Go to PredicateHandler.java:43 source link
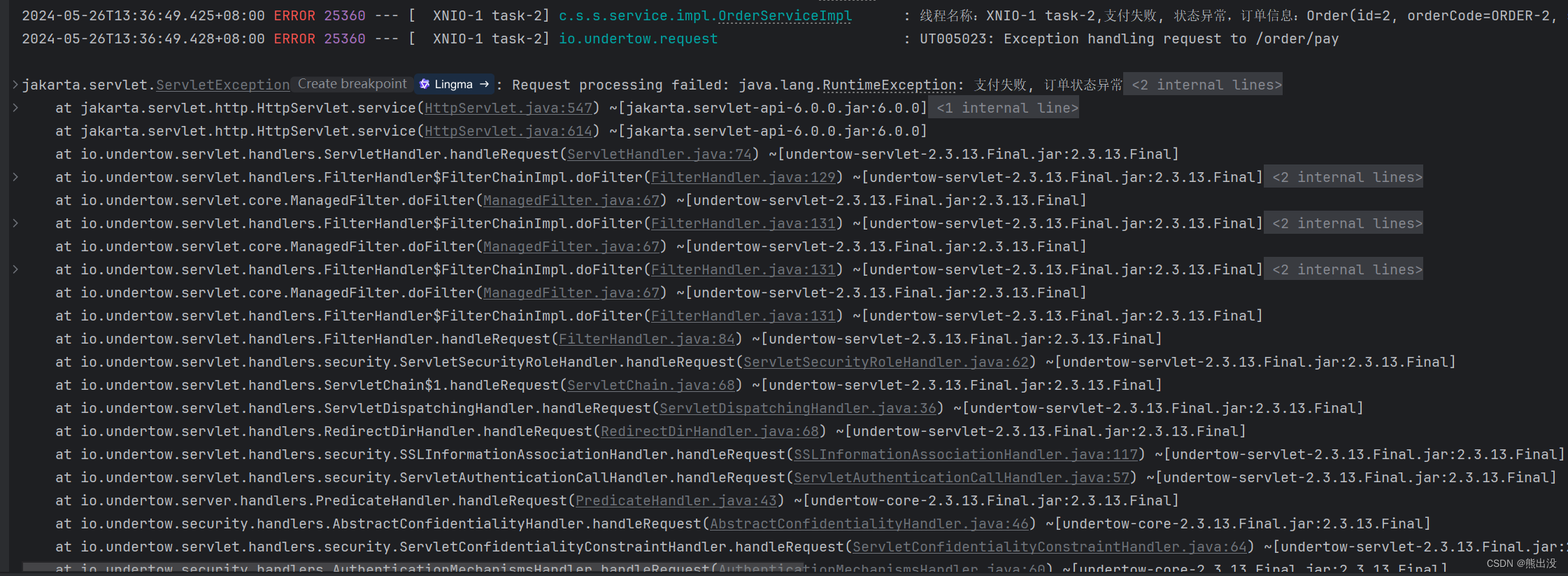 pyautogui.click(x=676, y=500)
